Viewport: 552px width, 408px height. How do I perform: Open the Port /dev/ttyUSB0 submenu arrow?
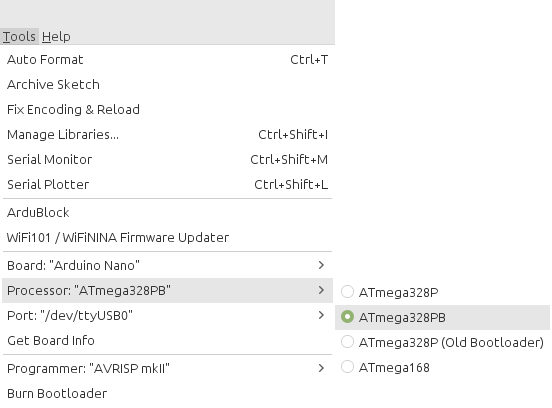(321, 315)
